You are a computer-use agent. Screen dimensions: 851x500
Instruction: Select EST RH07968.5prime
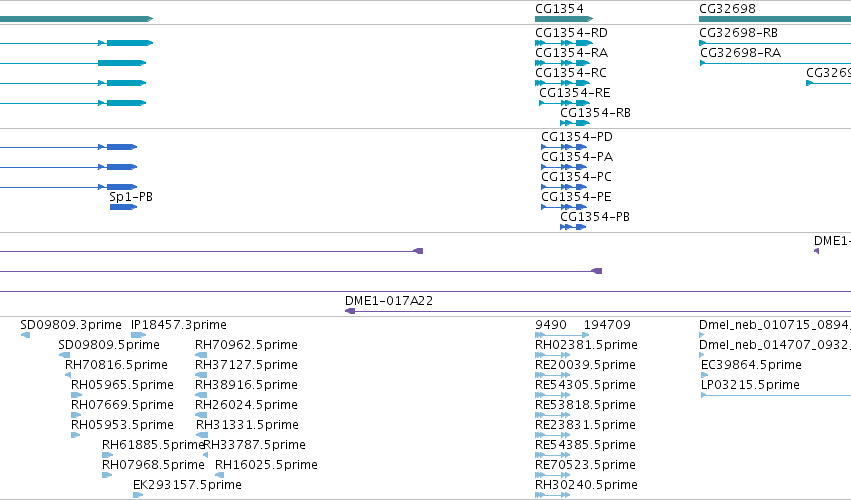(x=154, y=465)
